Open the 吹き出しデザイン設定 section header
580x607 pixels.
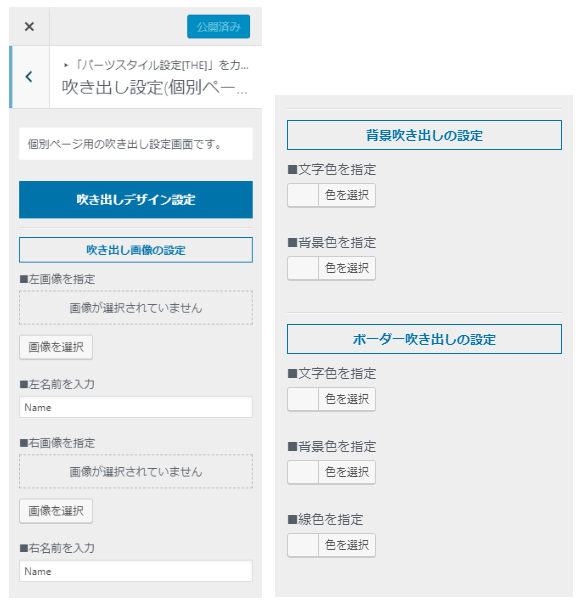[x=136, y=200]
